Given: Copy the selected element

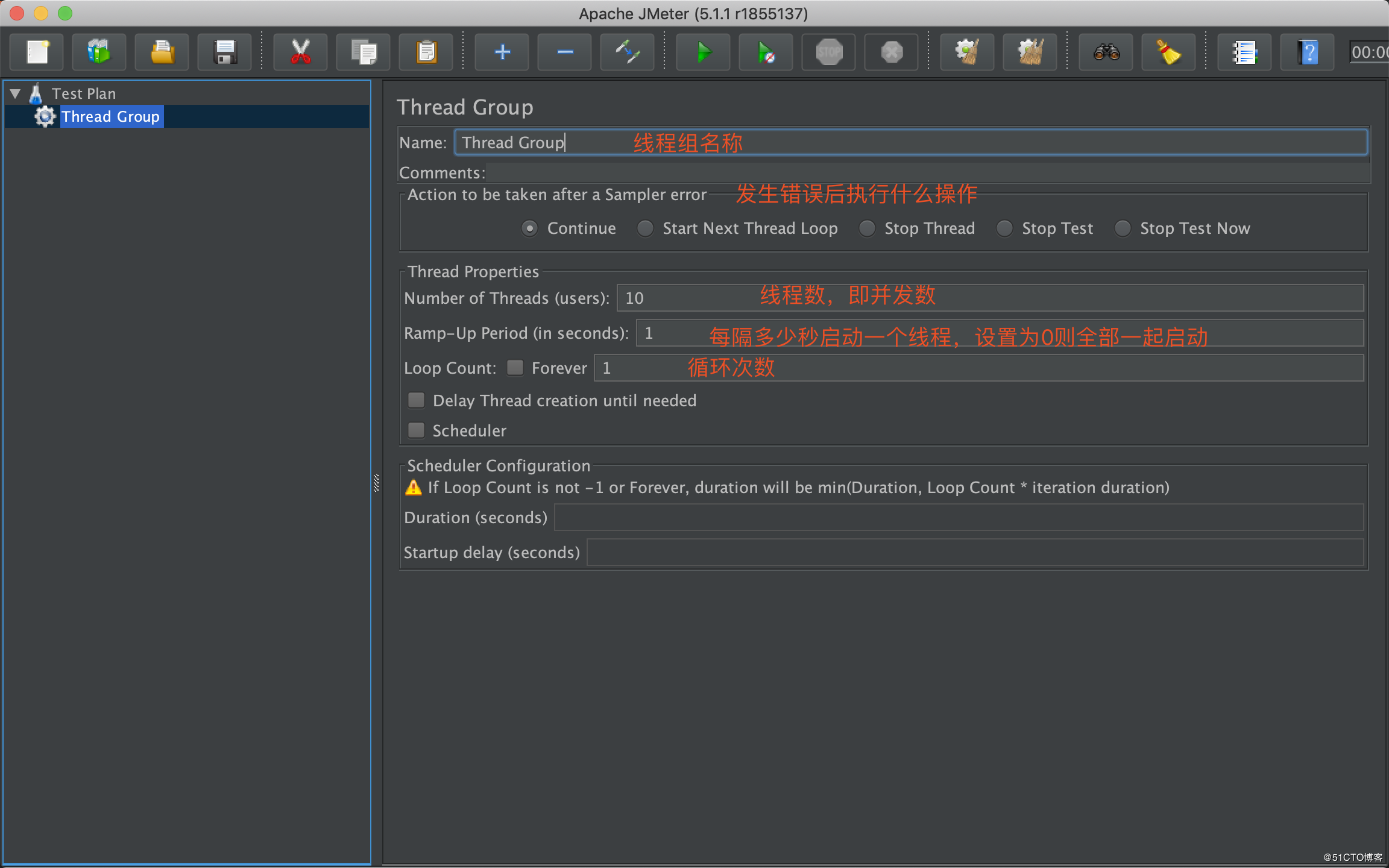Looking at the screenshot, I should [x=364, y=52].
